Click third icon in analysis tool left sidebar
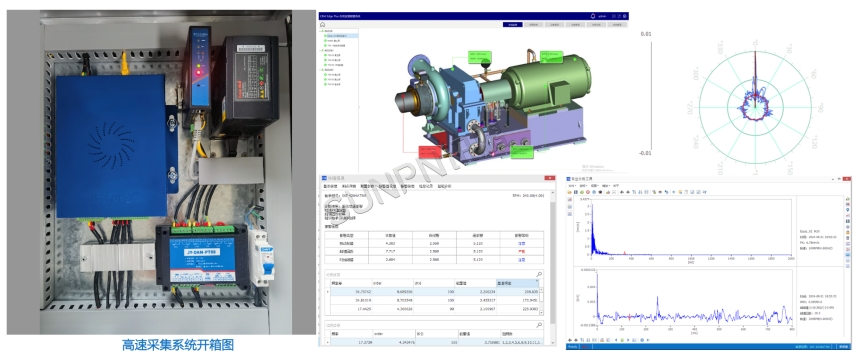Viewport: 860px width, 360px height. pos(570,214)
